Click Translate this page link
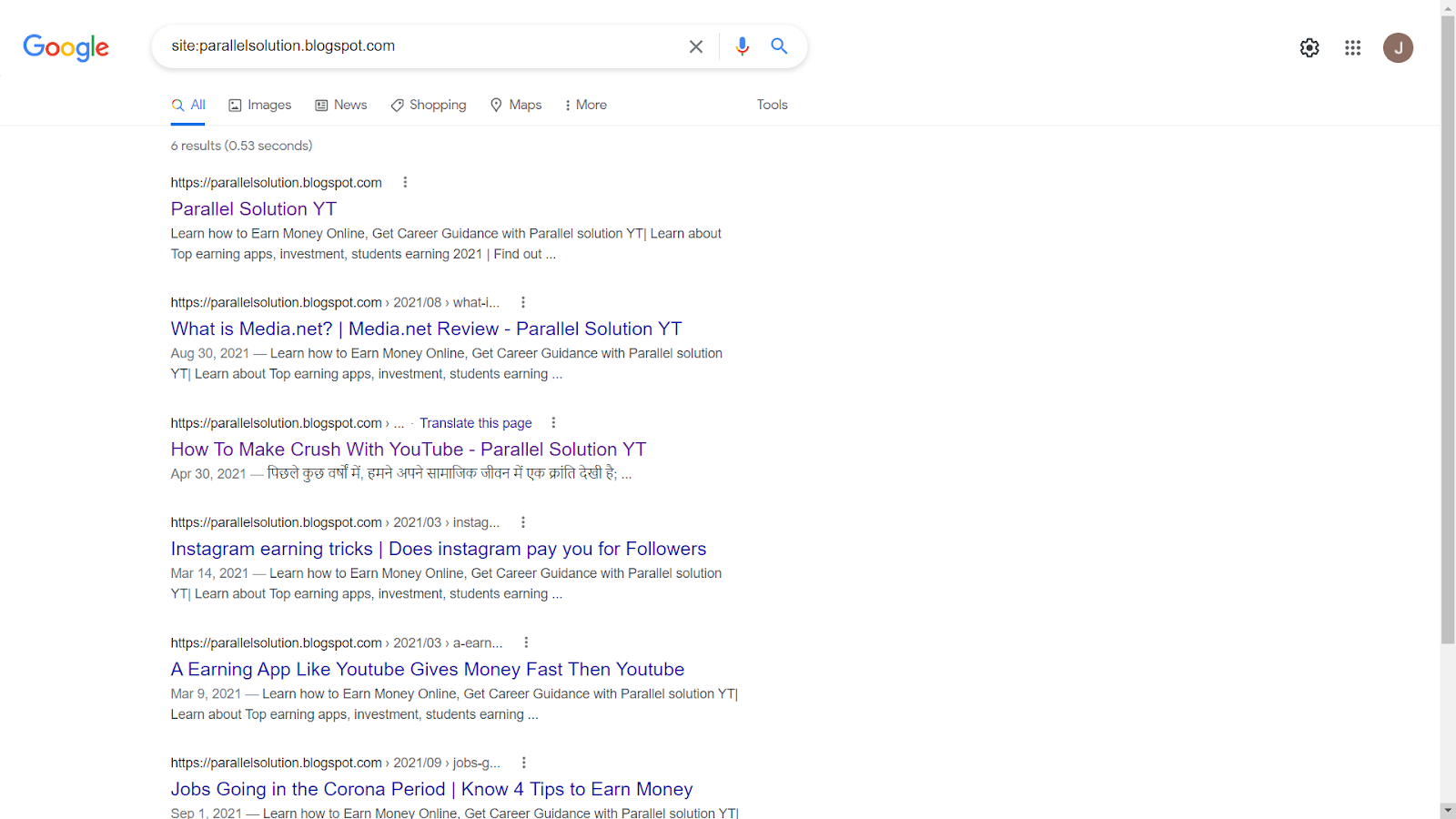1456x819 pixels. tap(476, 423)
